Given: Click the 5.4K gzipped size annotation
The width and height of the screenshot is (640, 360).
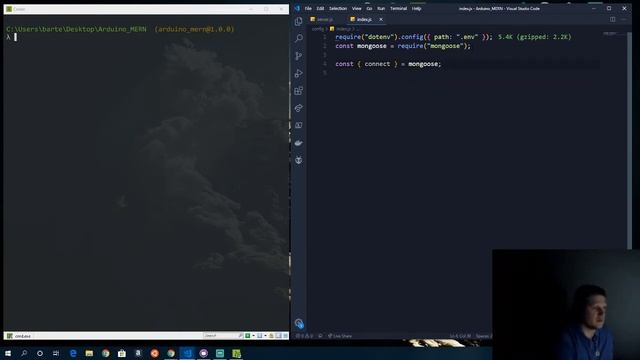Looking at the screenshot, I should coord(535,37).
